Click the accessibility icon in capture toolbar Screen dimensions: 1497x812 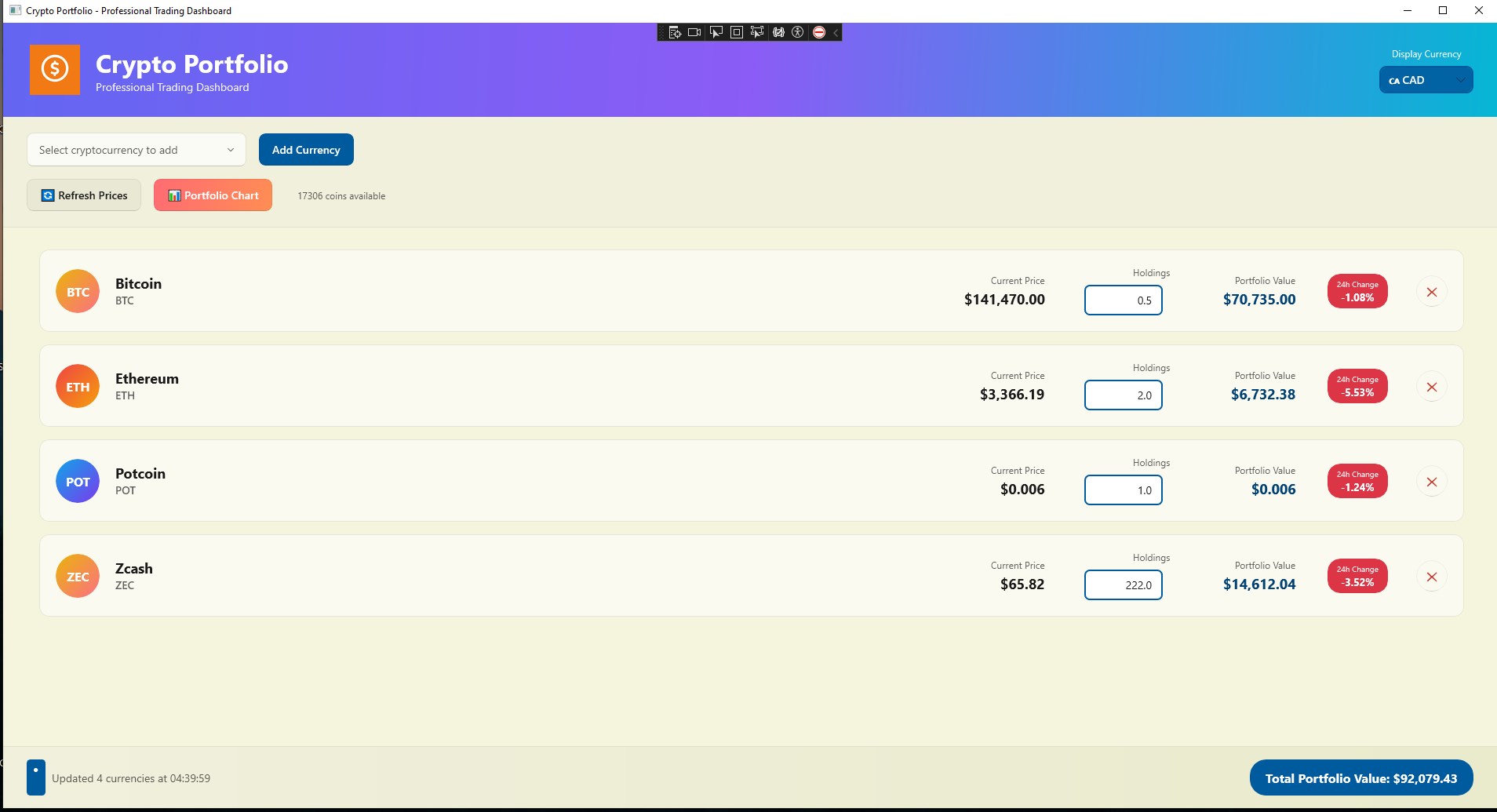pyautogui.click(x=799, y=32)
